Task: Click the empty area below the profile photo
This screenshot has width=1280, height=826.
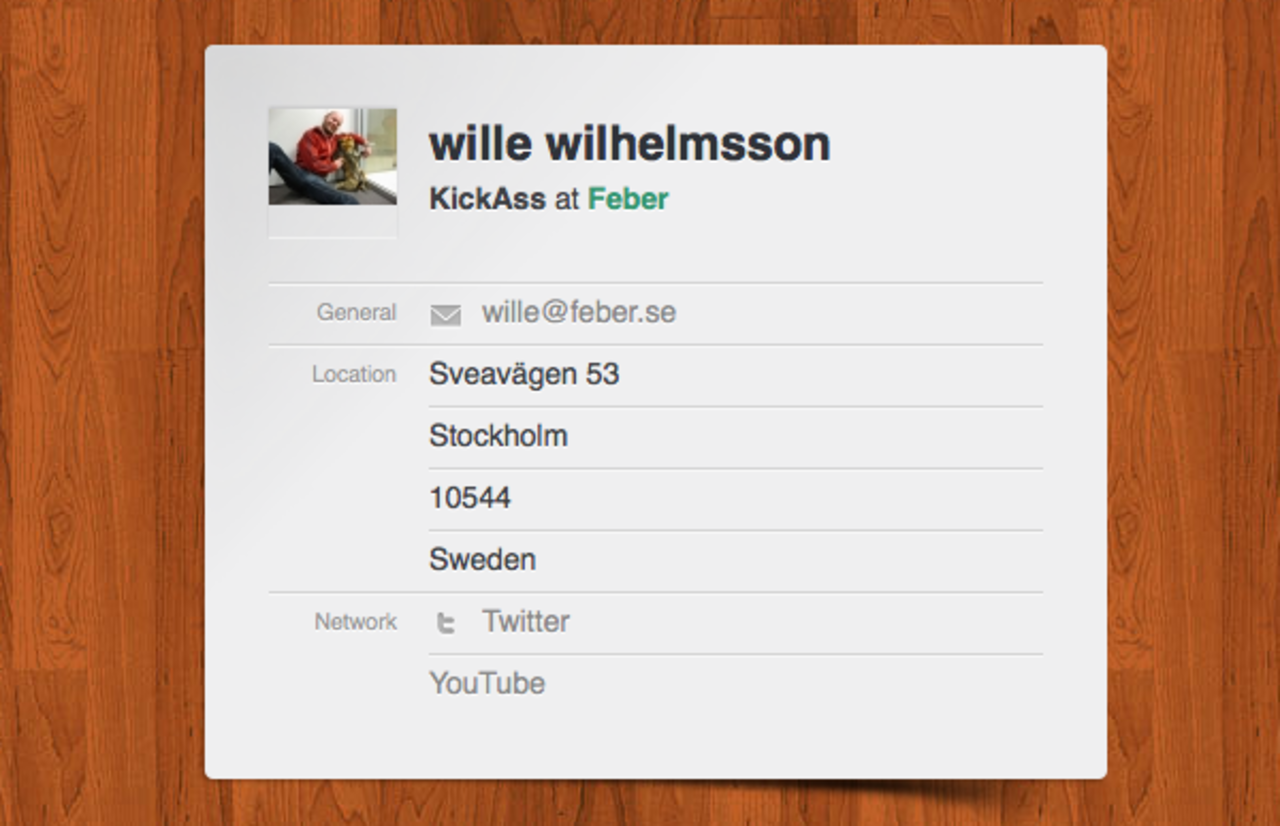Action: [332, 222]
